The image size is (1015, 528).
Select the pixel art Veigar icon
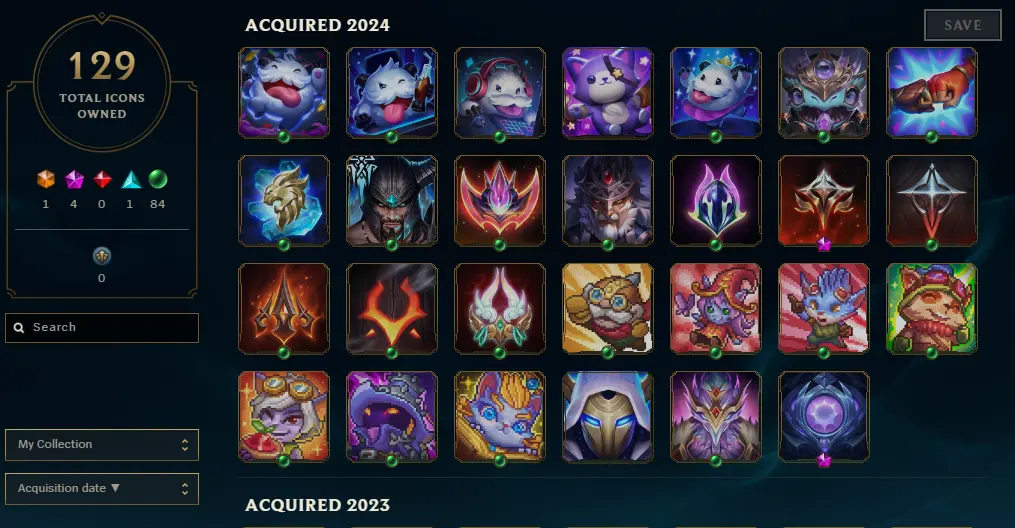click(392, 417)
